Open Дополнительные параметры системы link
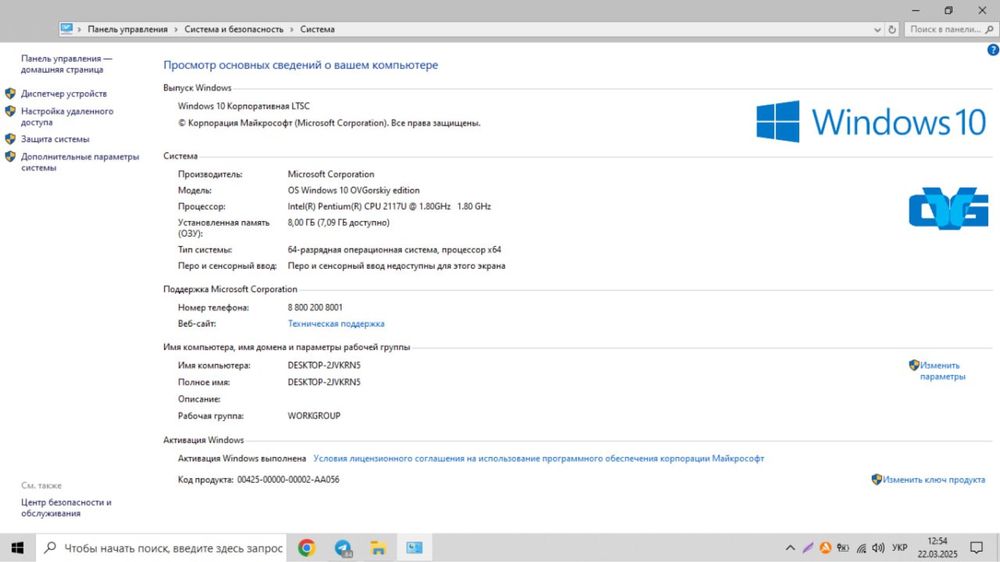 [x=80, y=162]
